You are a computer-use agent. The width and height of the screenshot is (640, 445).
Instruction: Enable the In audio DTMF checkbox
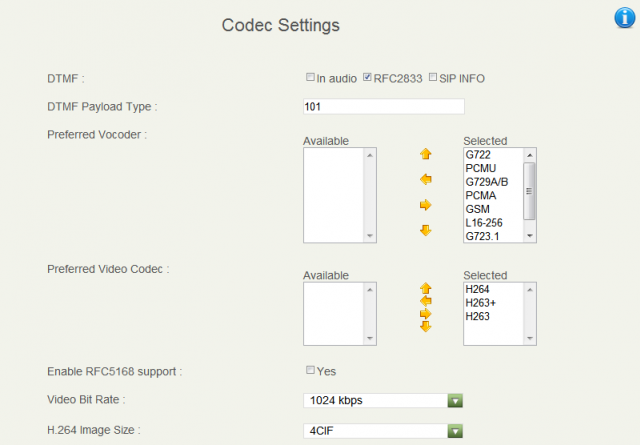pos(310,77)
